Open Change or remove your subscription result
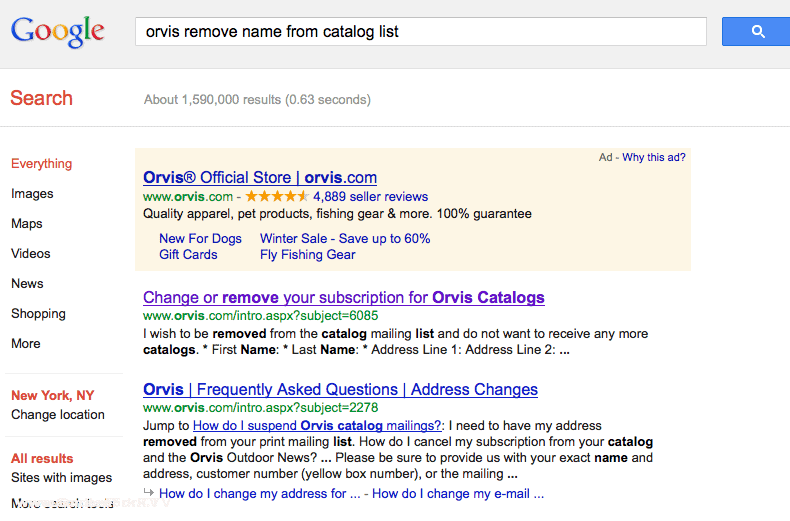This screenshot has height=521, width=790. click(344, 298)
